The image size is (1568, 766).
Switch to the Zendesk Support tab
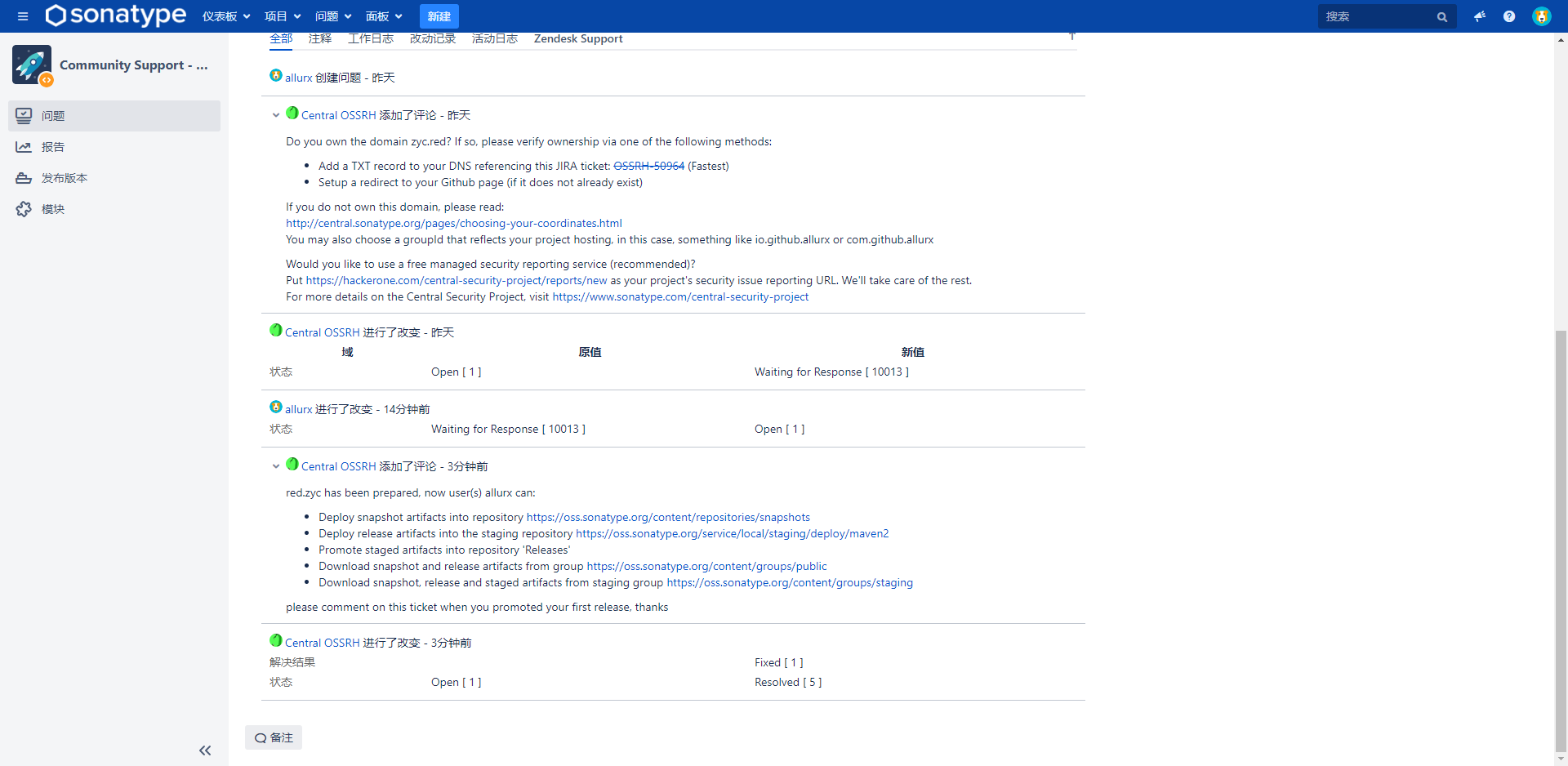577,38
